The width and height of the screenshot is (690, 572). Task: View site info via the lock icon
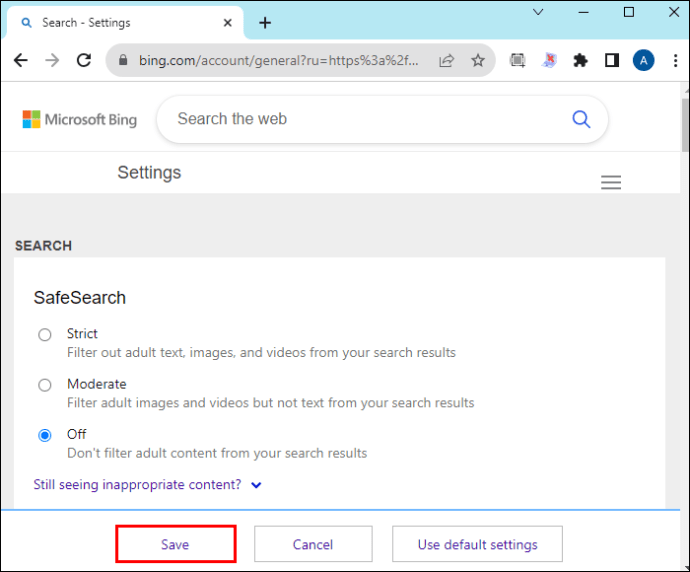(x=123, y=60)
